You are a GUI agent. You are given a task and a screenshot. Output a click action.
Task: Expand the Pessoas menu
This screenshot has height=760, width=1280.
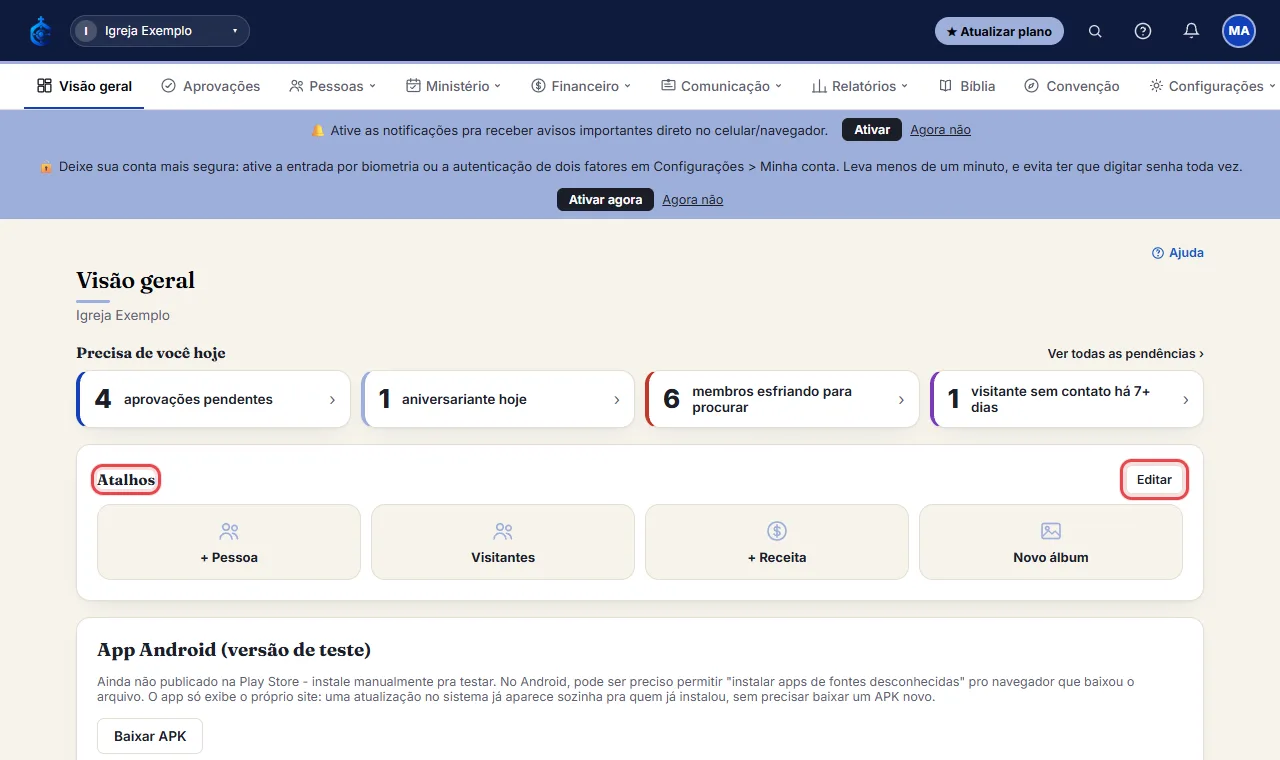[332, 86]
